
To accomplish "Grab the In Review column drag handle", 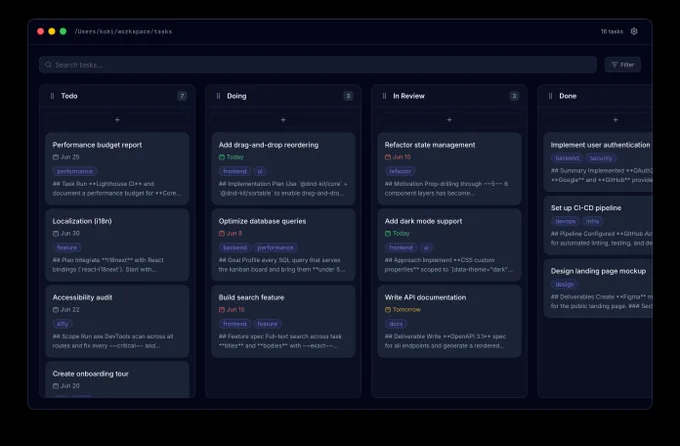I will pyautogui.click(x=384, y=96).
